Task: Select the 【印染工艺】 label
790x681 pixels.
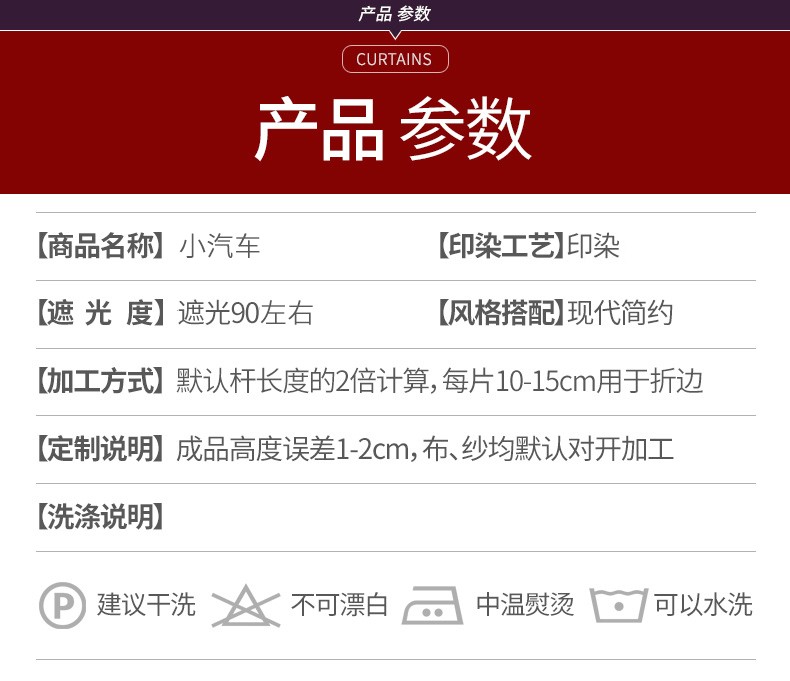Action: coord(496,246)
